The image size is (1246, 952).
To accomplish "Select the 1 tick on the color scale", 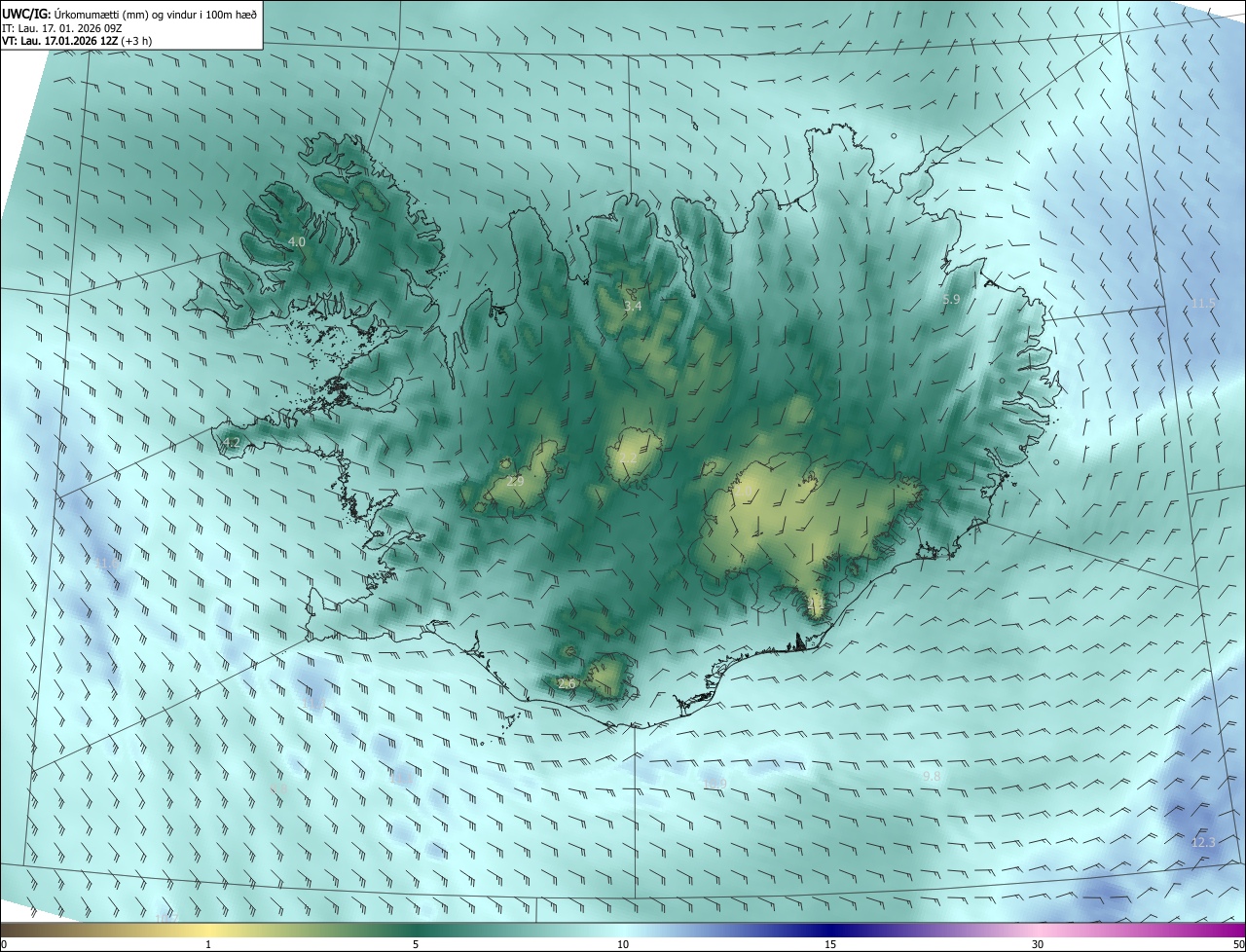I will tap(208, 944).
